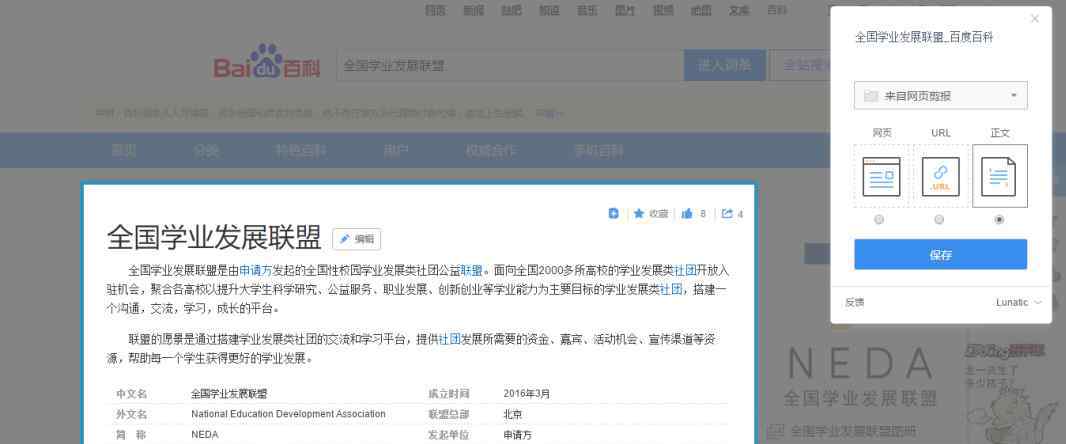
Task: Click 申请方 value in 发起单位 row
Action: [517, 434]
